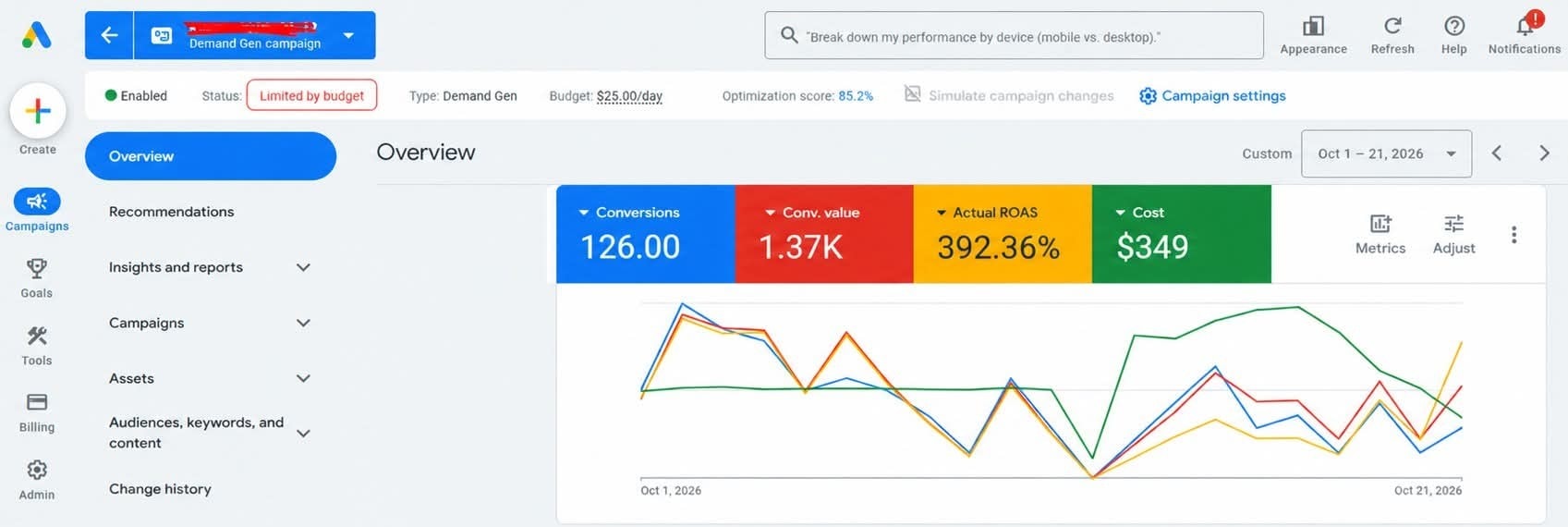1568x527 pixels.
Task: Open the chart three-dot more menu
Action: click(x=1513, y=235)
